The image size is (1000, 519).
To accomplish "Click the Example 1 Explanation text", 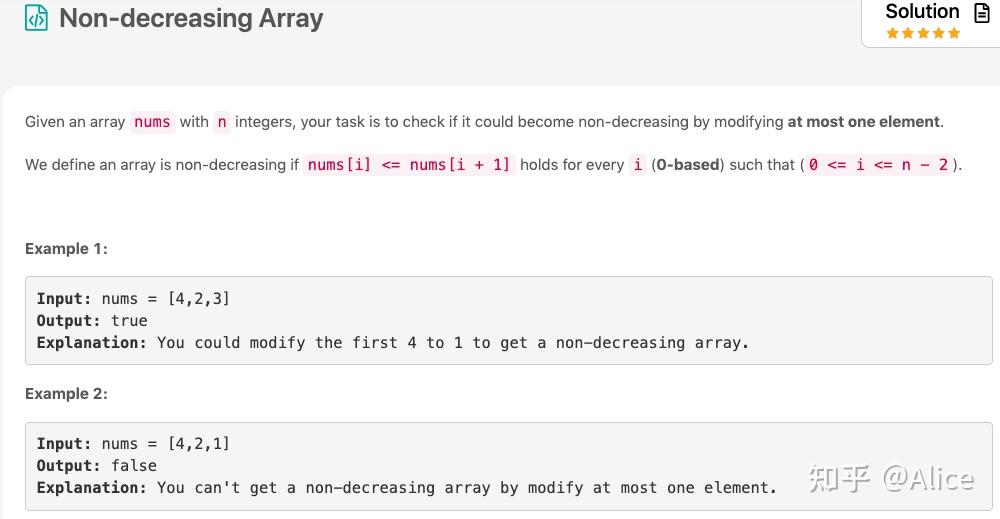I will coord(392,342).
